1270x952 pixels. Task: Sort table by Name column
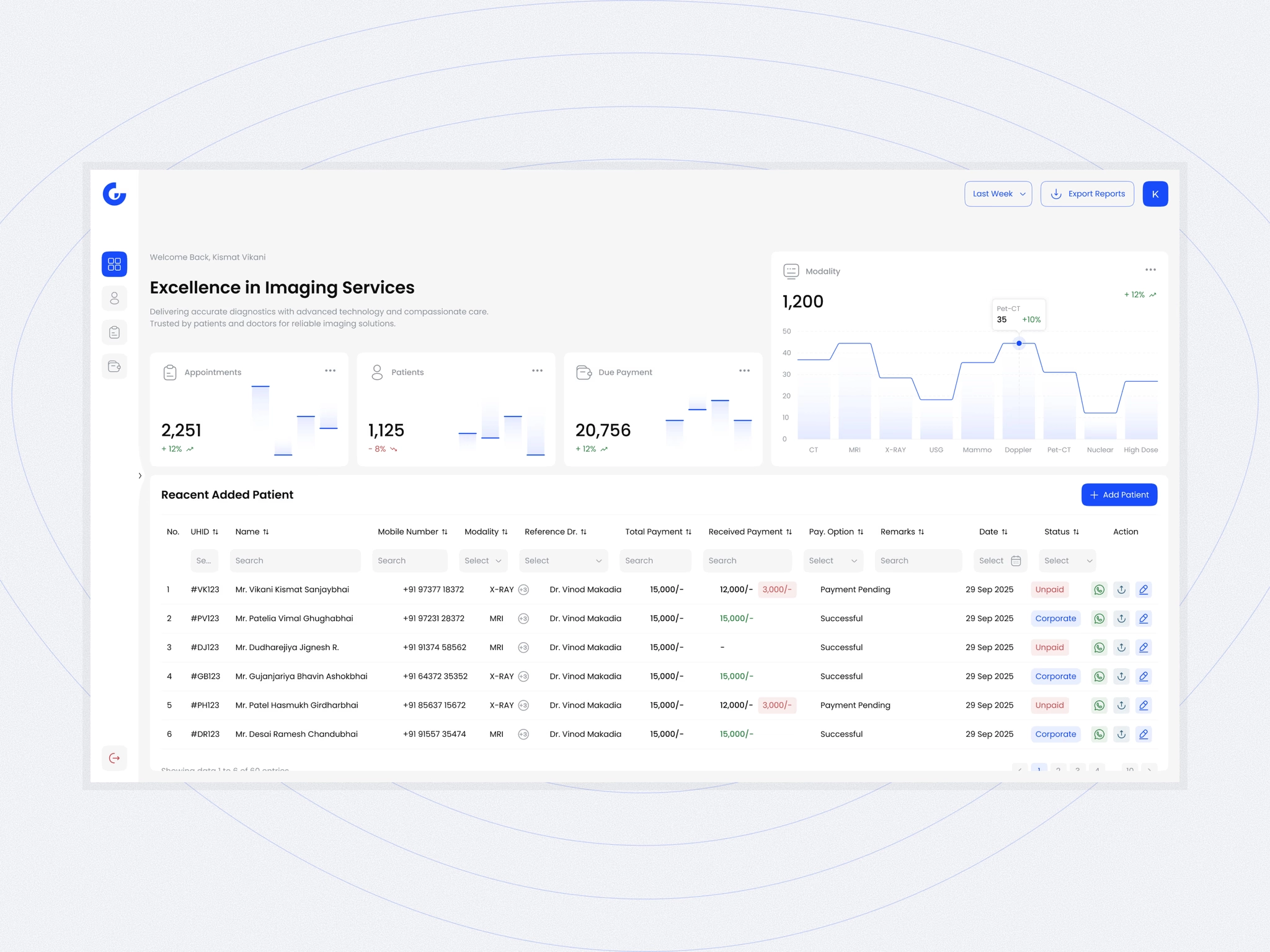click(265, 532)
